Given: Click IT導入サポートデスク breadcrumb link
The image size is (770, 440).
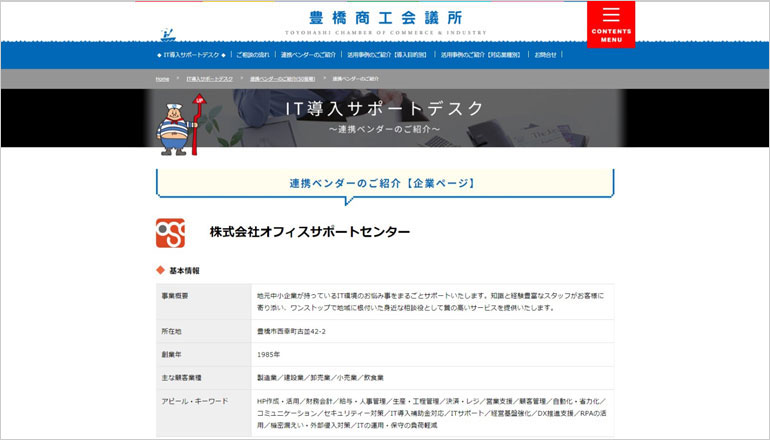Looking at the screenshot, I should point(210,79).
